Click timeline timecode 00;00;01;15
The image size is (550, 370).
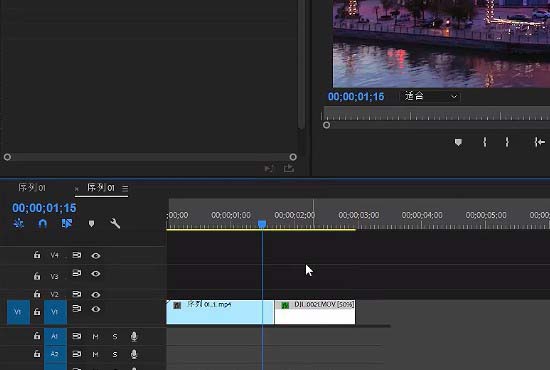[44, 208]
